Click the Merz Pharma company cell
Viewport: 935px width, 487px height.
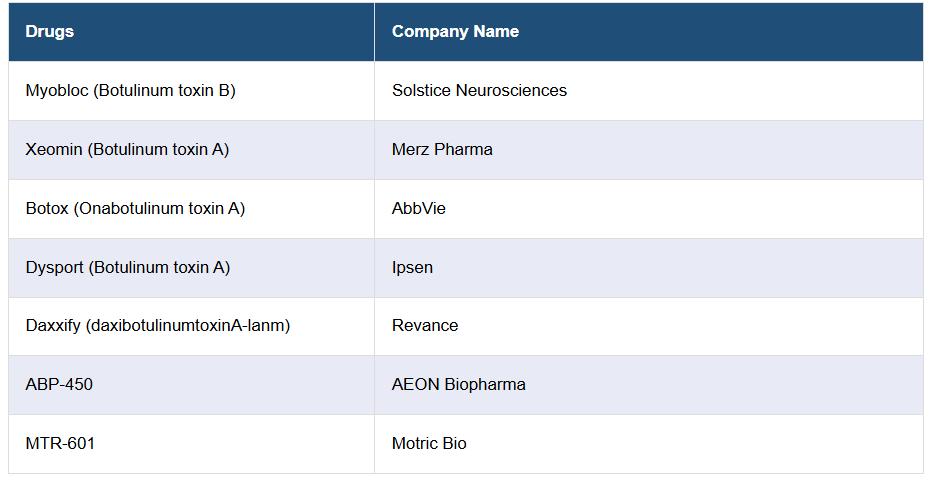click(442, 150)
